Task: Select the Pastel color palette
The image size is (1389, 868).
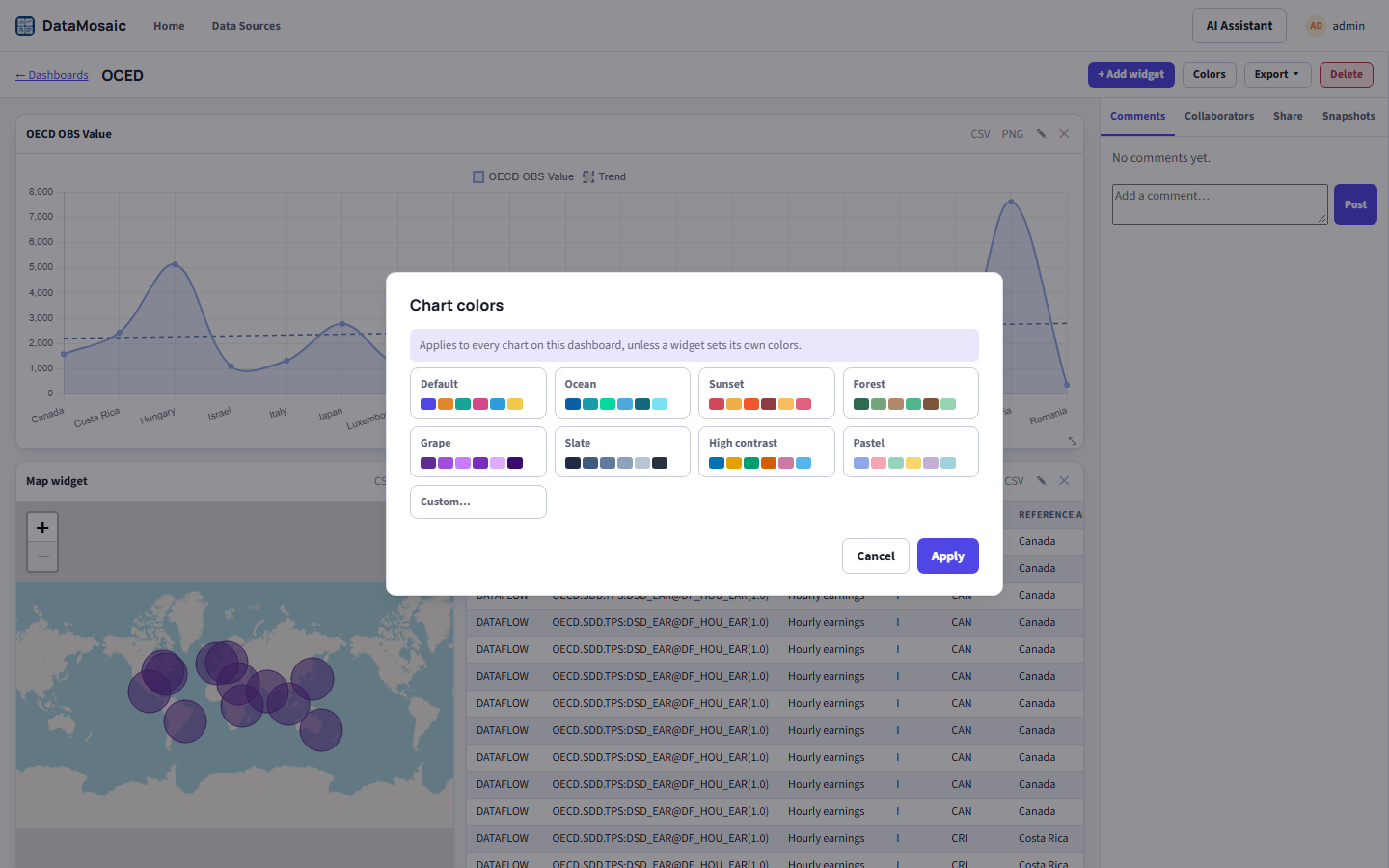Action: tap(911, 452)
